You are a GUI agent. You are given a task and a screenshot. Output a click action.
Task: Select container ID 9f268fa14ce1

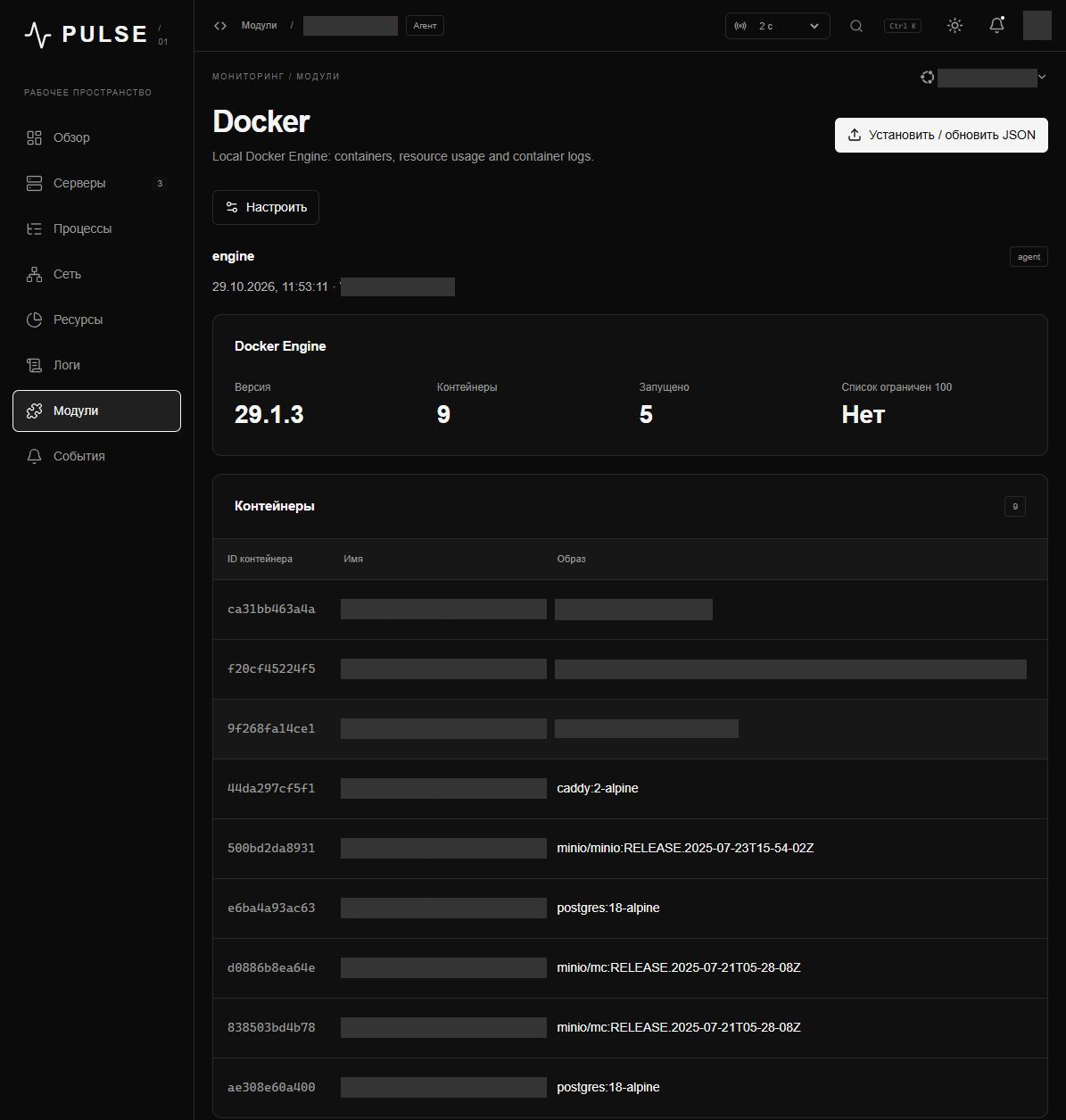tap(271, 729)
